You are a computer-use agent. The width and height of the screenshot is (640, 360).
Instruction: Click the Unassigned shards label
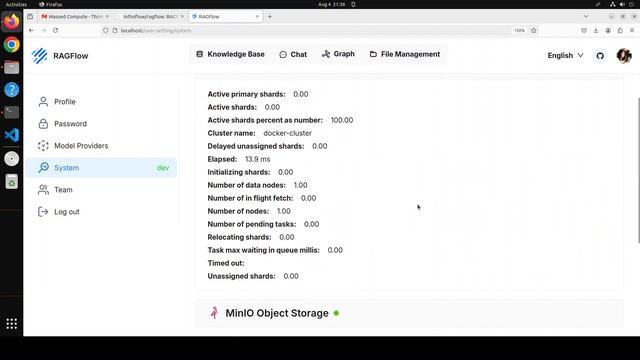tap(242, 276)
